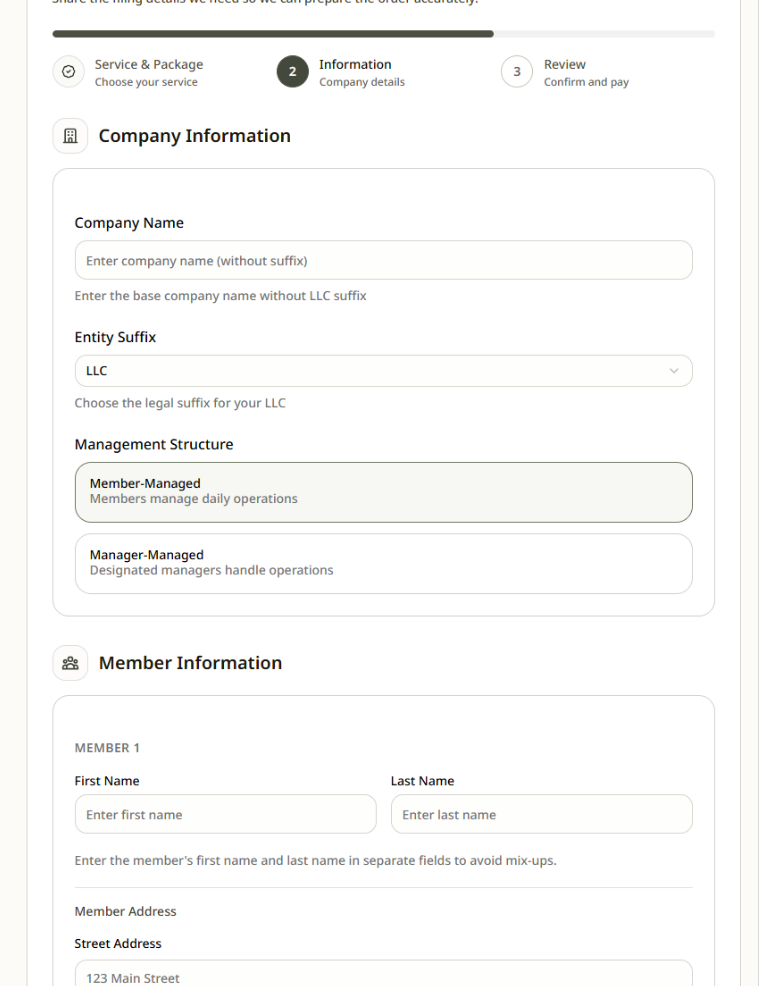Screen dimensions: 759x986
Task: Click the First Name field
Action: [225, 814]
